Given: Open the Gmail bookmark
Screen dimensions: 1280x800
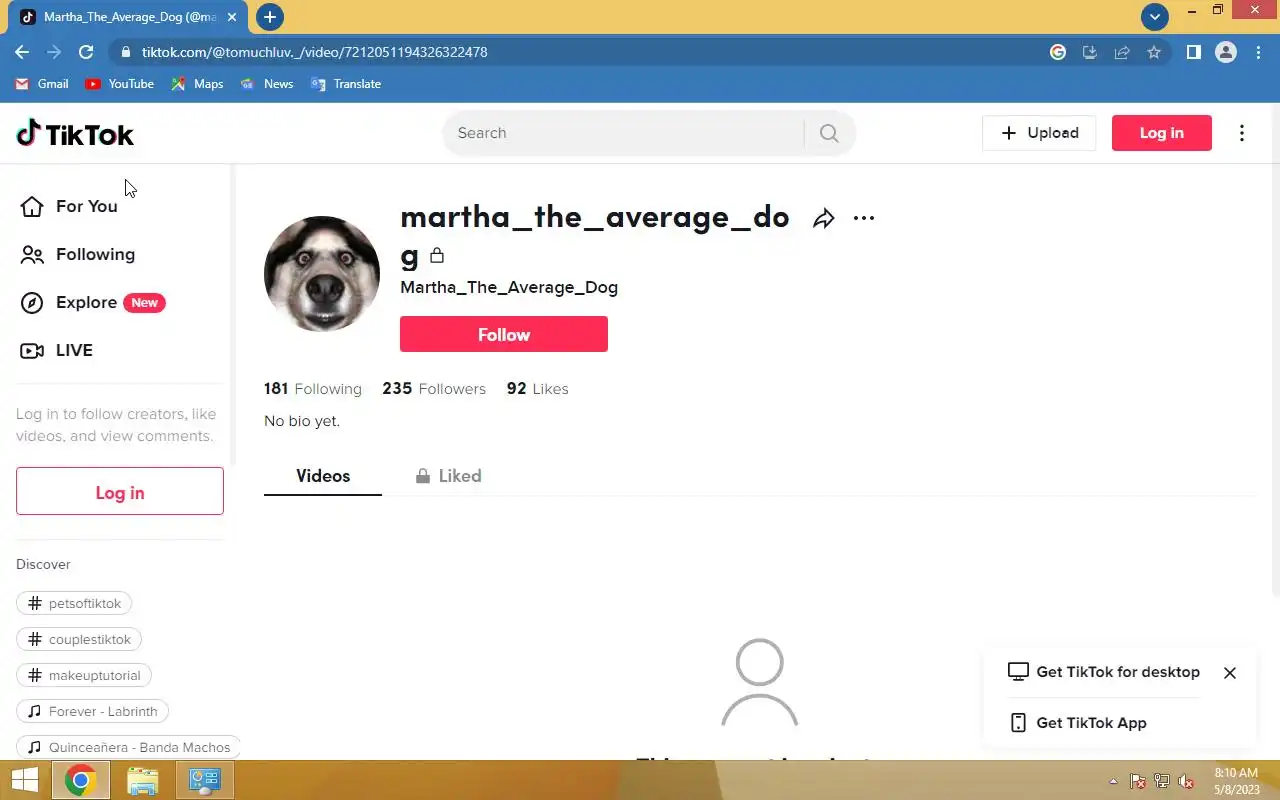Looking at the screenshot, I should pos(42,84).
